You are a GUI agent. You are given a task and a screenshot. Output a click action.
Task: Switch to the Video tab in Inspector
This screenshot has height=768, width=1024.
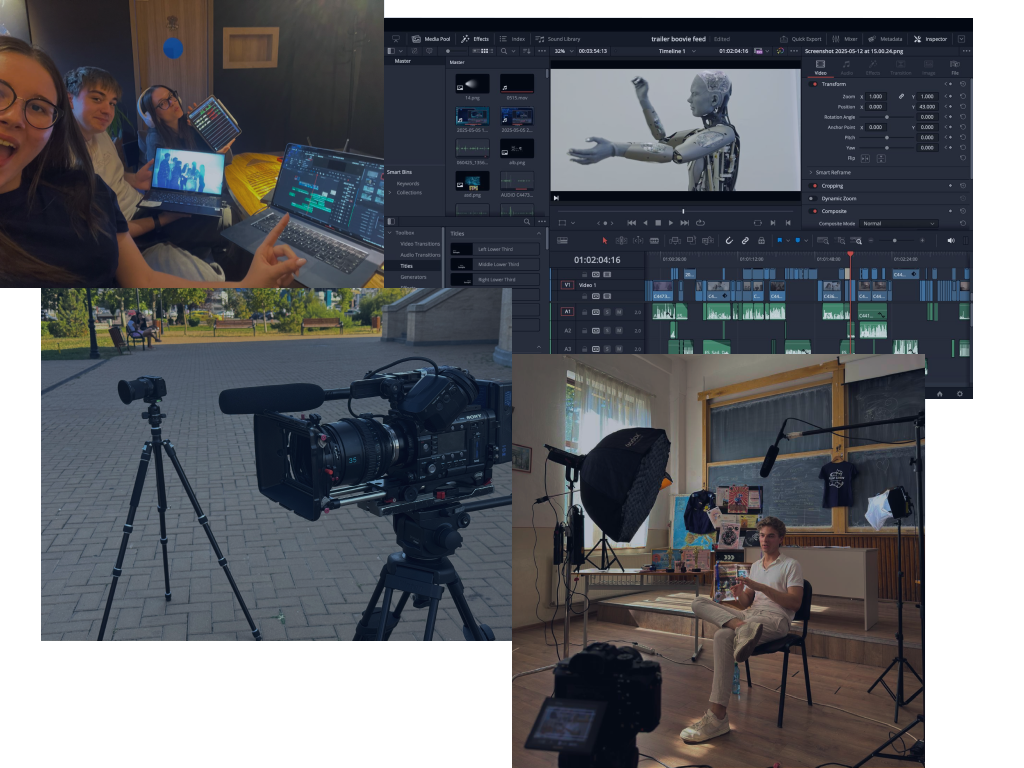(820, 67)
